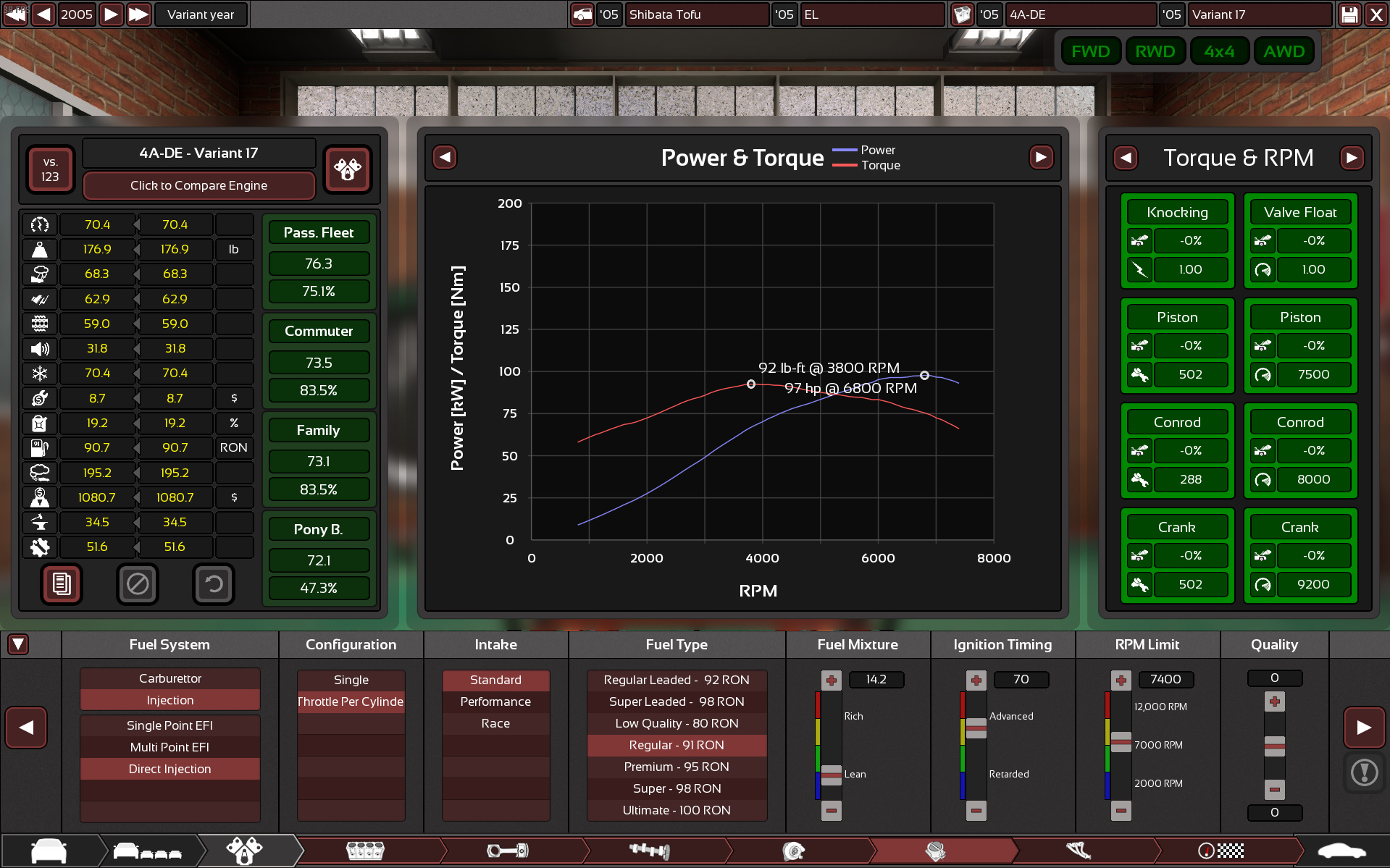
Task: Select Direct Injection fuel system
Action: coord(169,769)
